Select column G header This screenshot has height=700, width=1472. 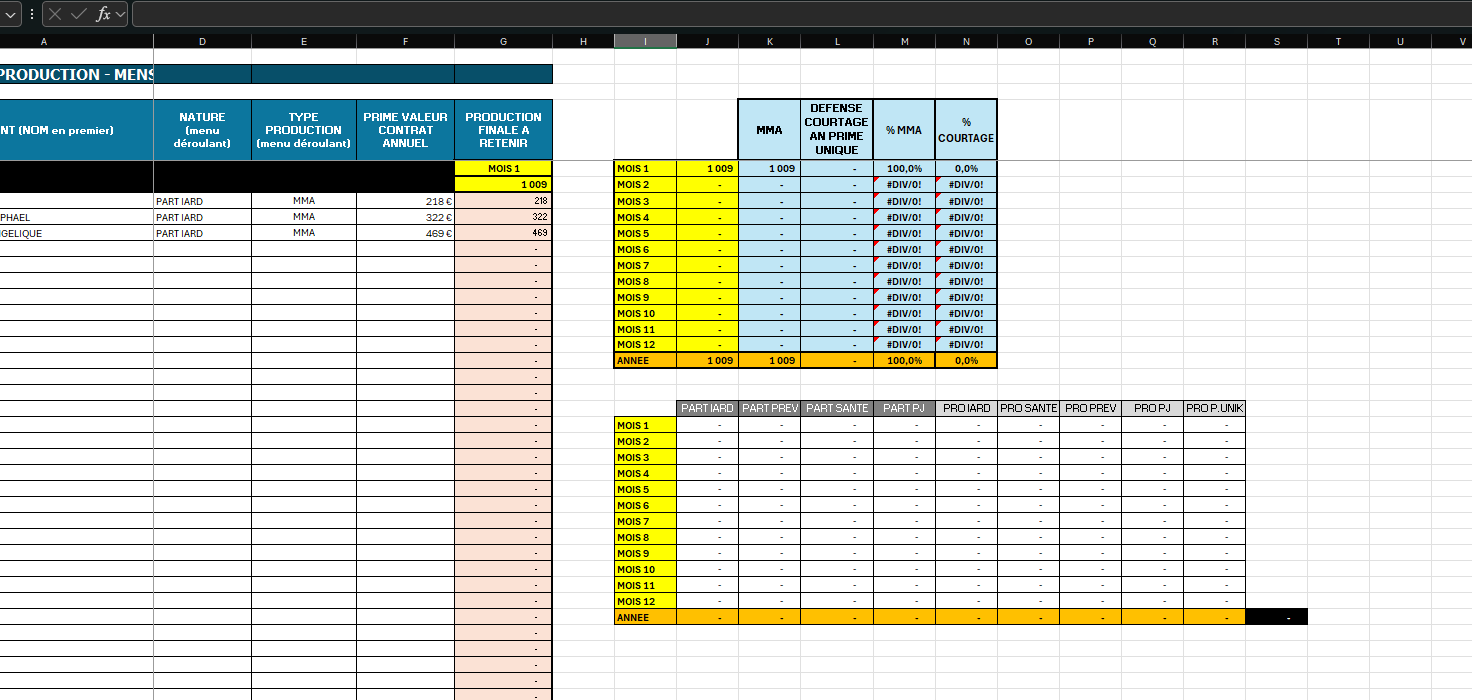click(503, 41)
